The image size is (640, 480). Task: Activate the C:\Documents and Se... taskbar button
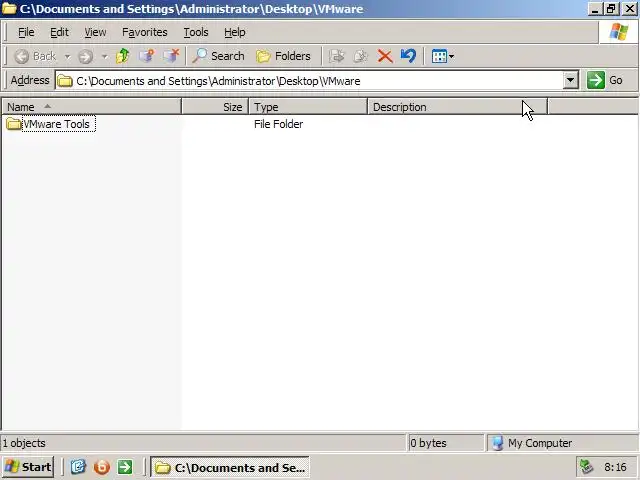tap(230, 467)
